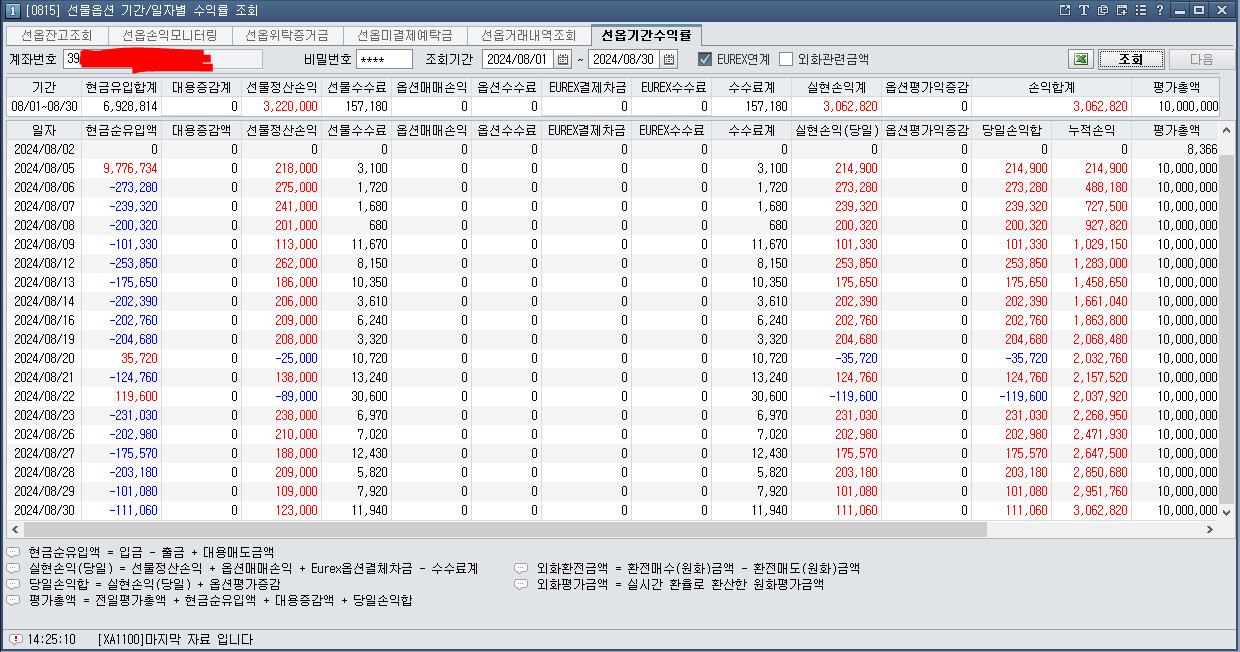Select the 2024/08/20 date row
This screenshot has width=1240, height=652.
pos(613,358)
